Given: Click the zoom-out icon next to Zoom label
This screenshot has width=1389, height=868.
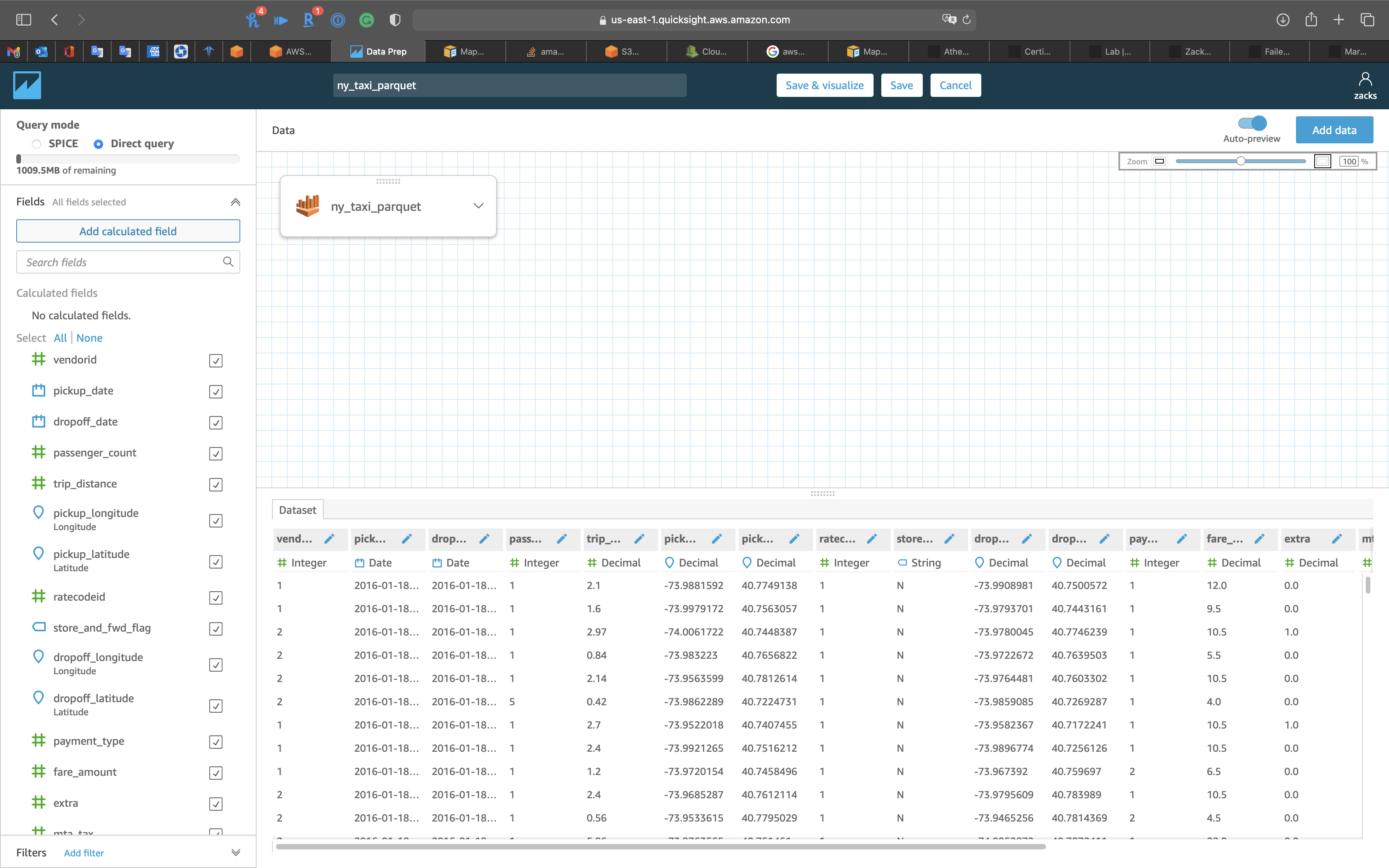Looking at the screenshot, I should pyautogui.click(x=1159, y=161).
